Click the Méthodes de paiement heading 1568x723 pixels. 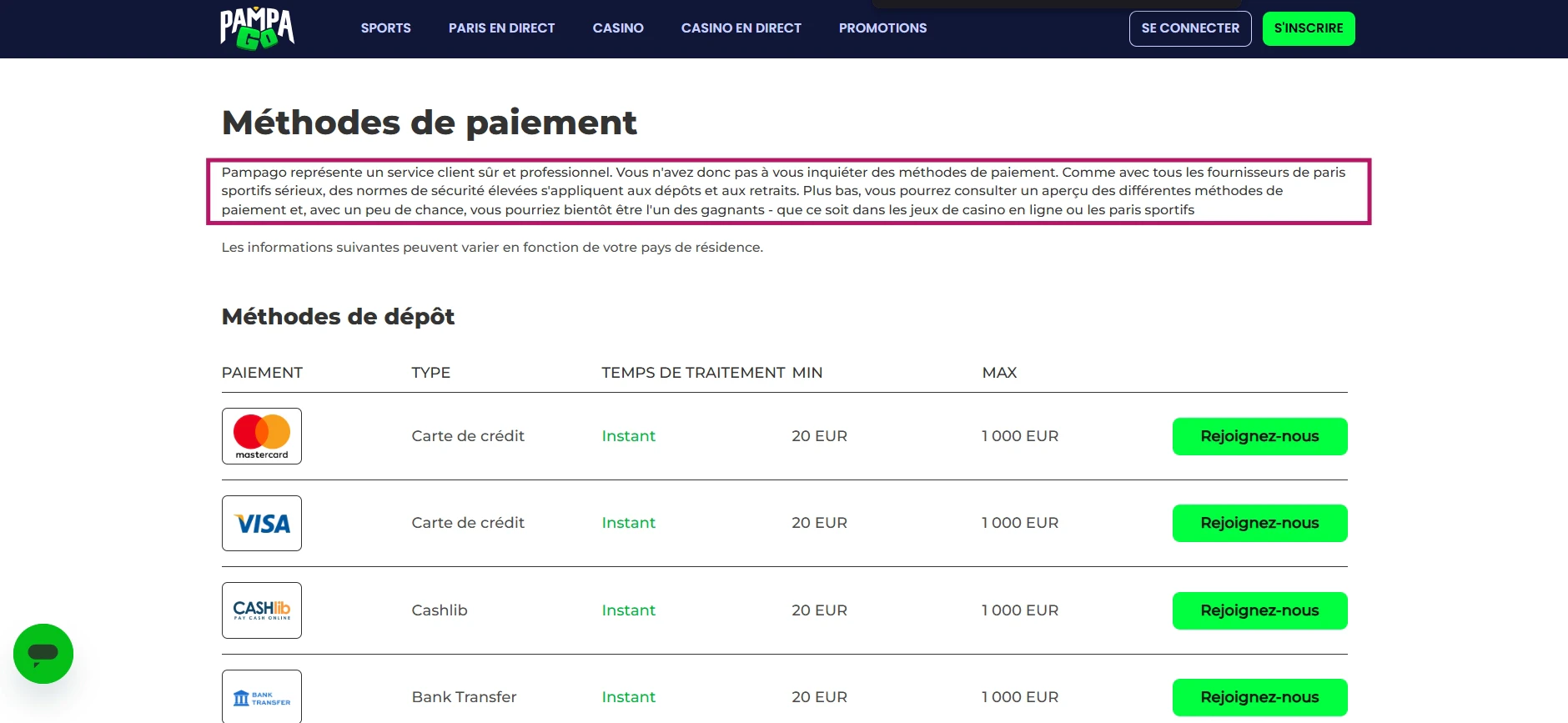[429, 123]
